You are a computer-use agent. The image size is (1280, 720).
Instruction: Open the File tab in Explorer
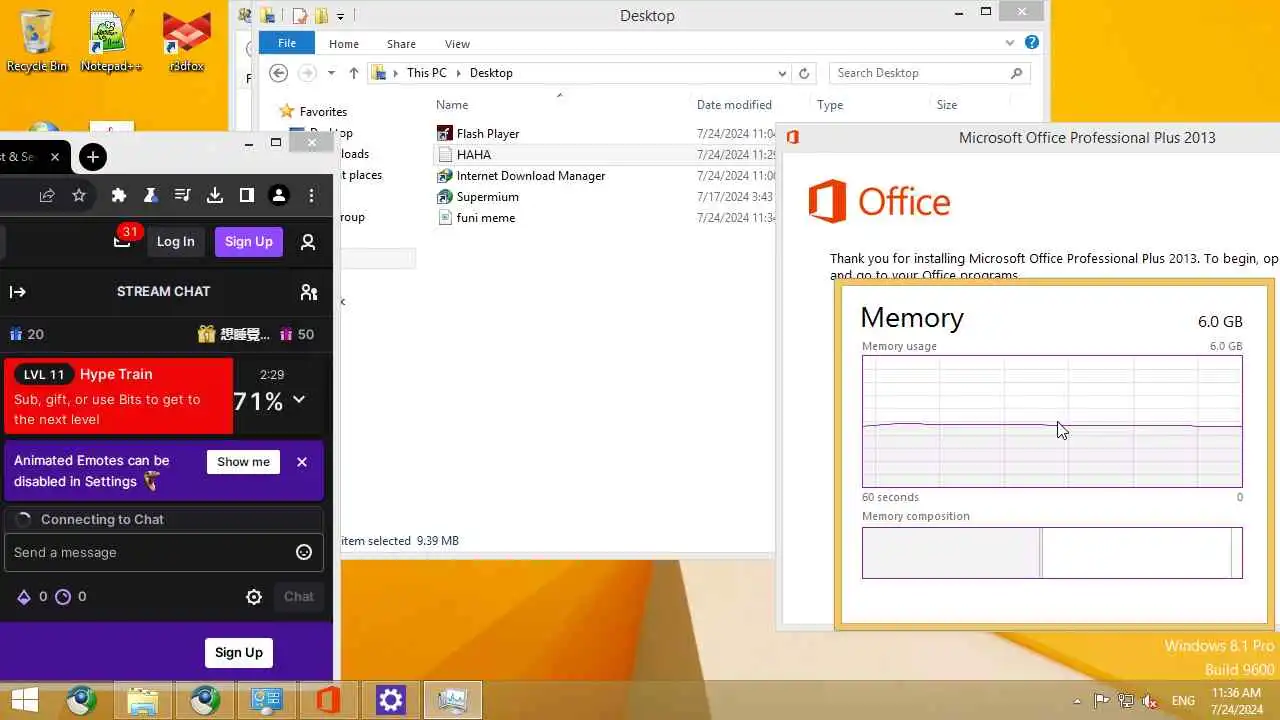287,43
